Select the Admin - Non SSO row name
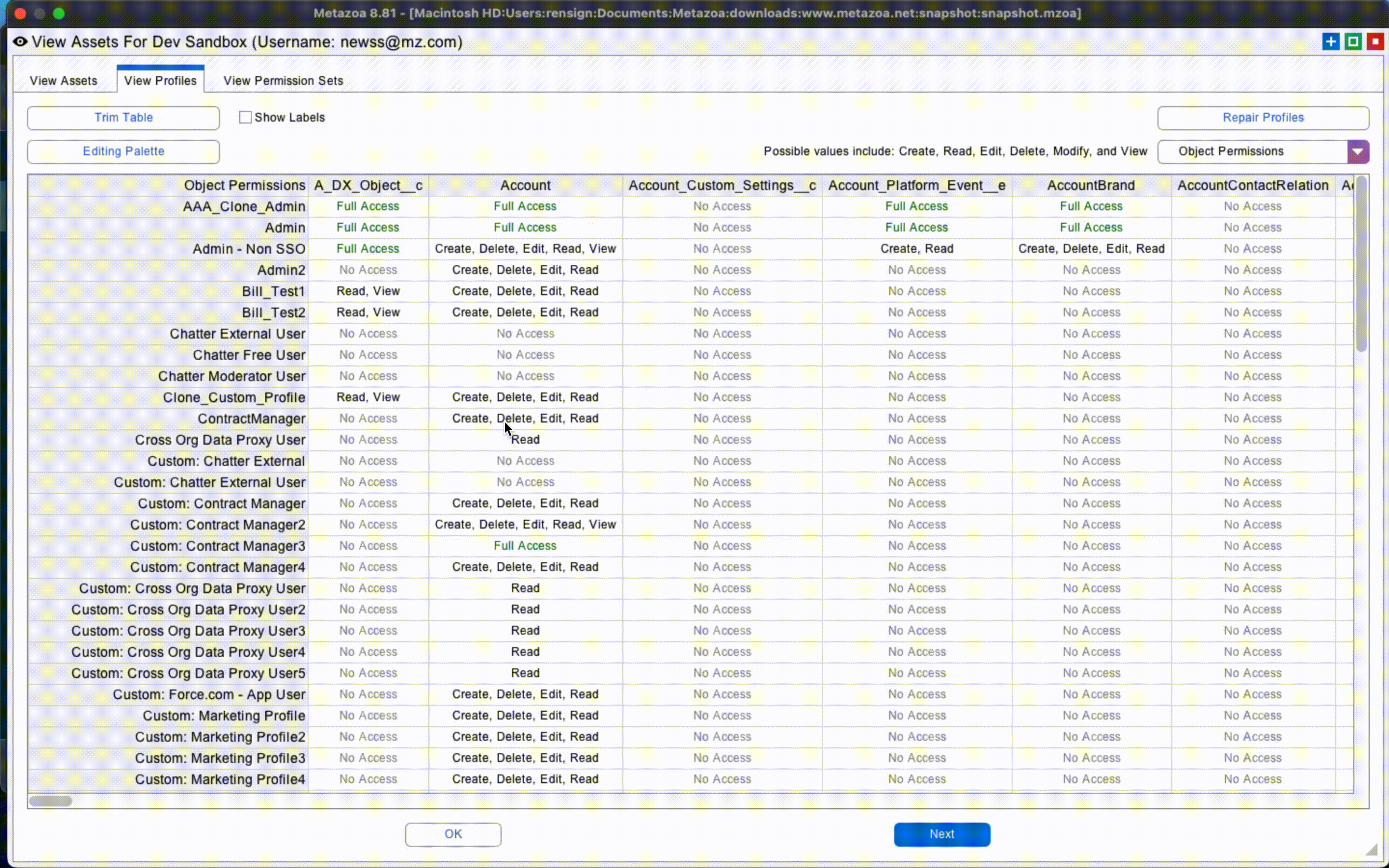Screen dimensions: 1389x868 [x=248, y=249]
